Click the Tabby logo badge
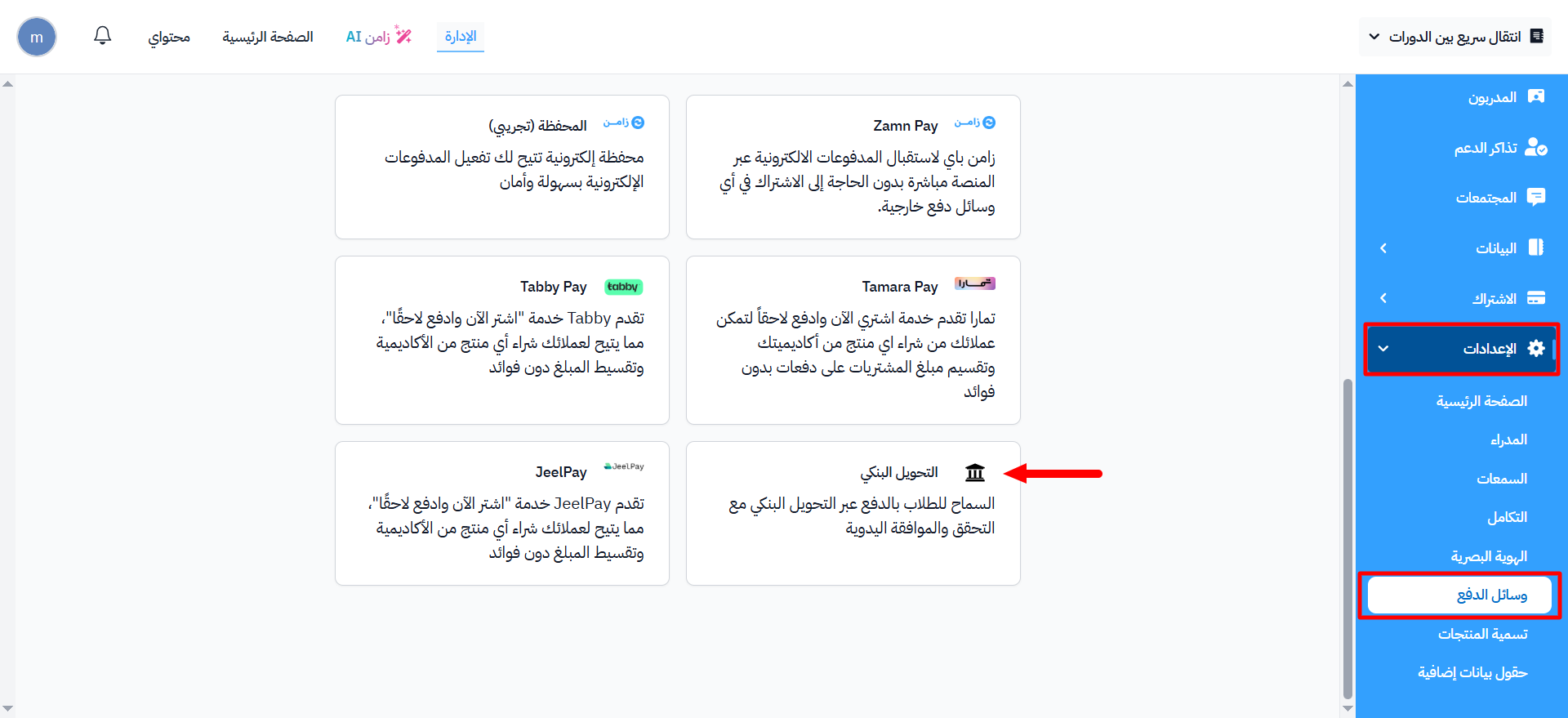Screen dimensions: 1568x718 [x=623, y=287]
